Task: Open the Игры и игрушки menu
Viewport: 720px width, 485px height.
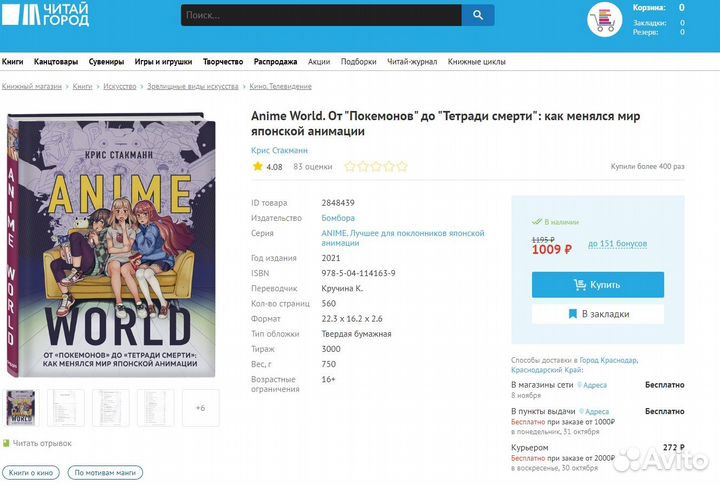Action: tap(163, 62)
